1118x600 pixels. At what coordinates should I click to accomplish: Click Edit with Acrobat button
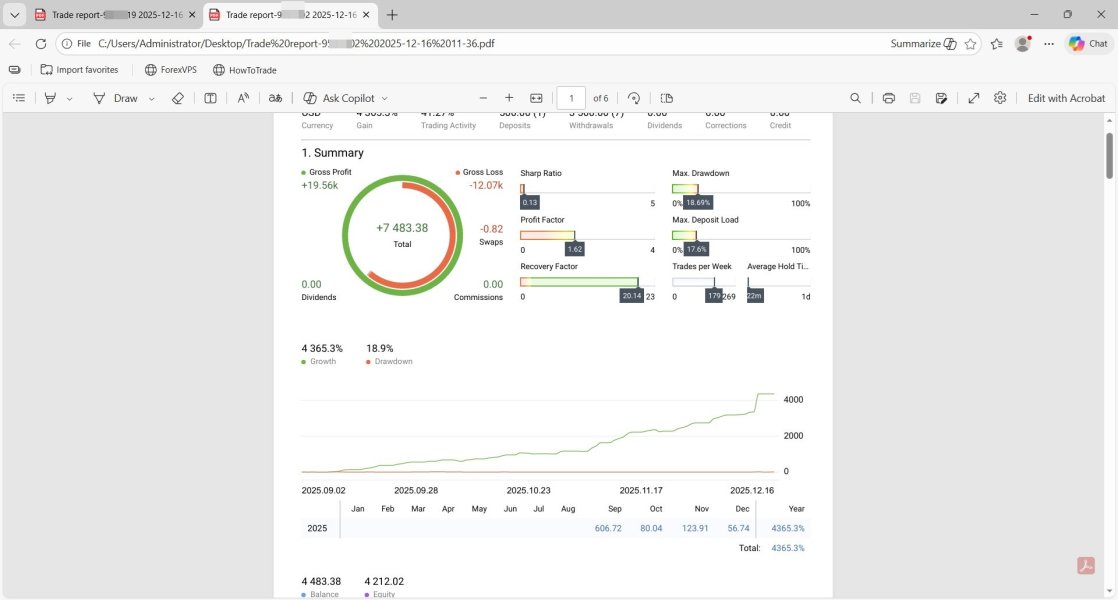(x=1066, y=98)
